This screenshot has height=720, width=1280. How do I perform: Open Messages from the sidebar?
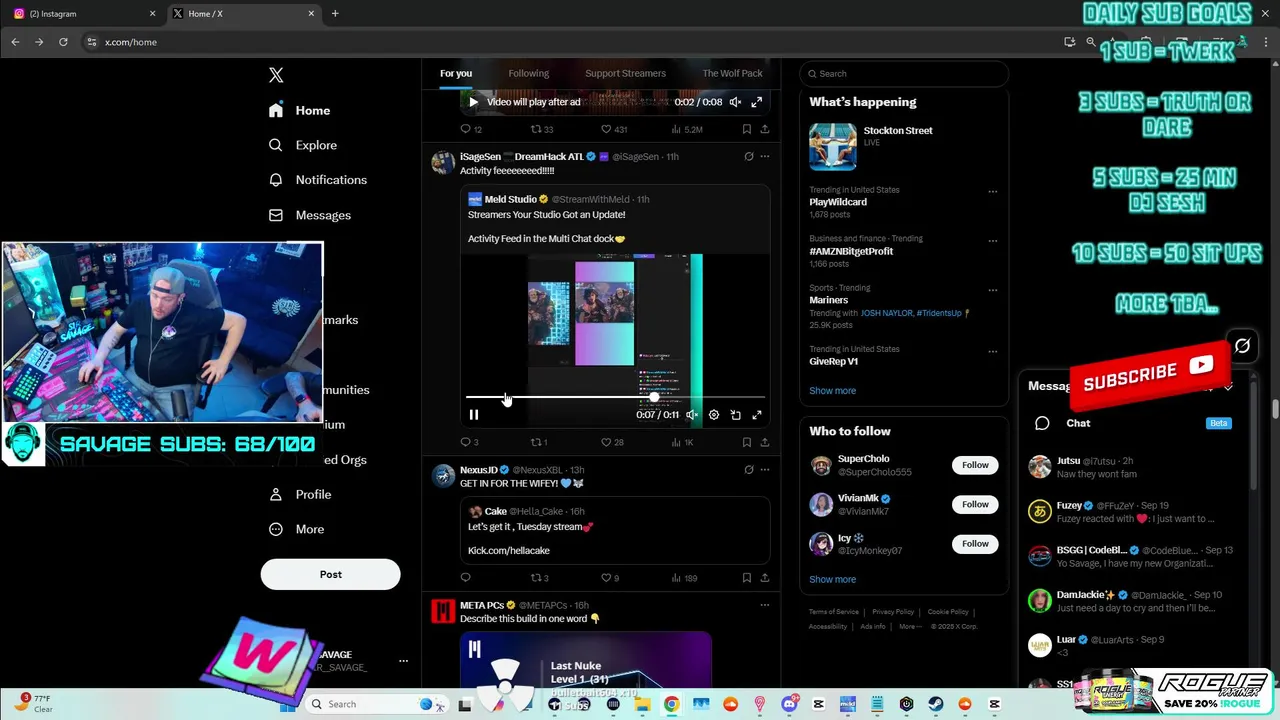coord(310,215)
